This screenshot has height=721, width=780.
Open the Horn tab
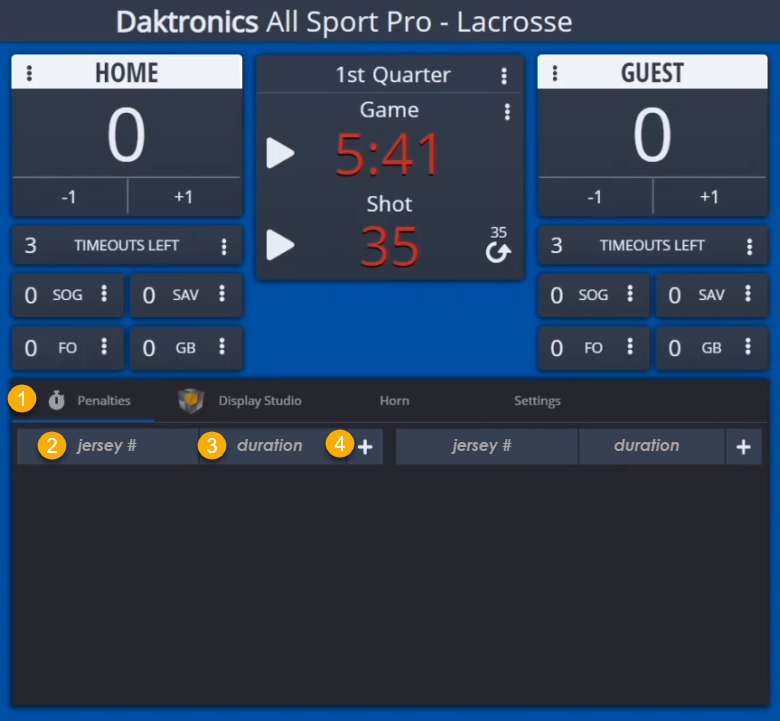tap(394, 401)
